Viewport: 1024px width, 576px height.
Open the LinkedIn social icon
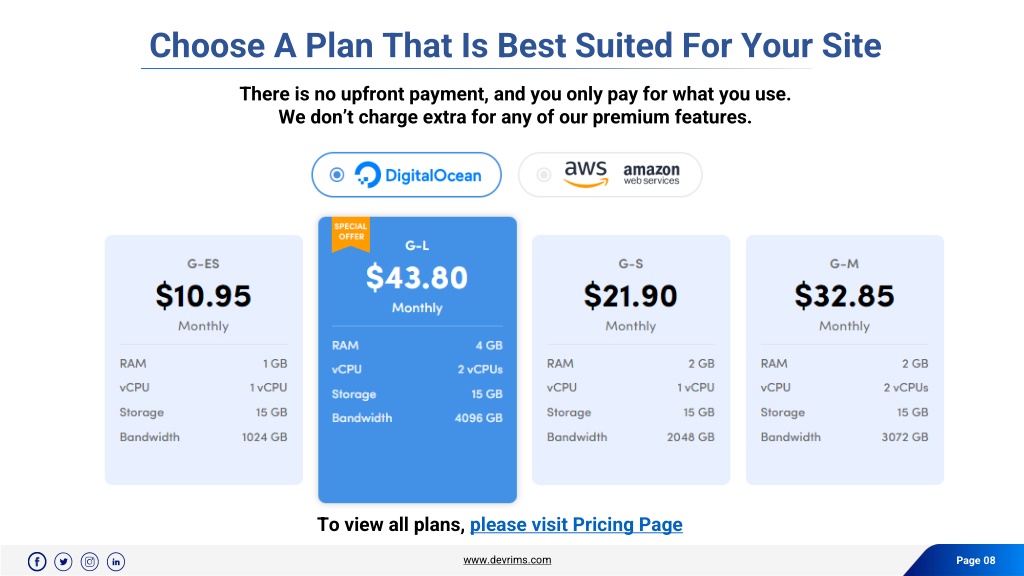tap(116, 562)
